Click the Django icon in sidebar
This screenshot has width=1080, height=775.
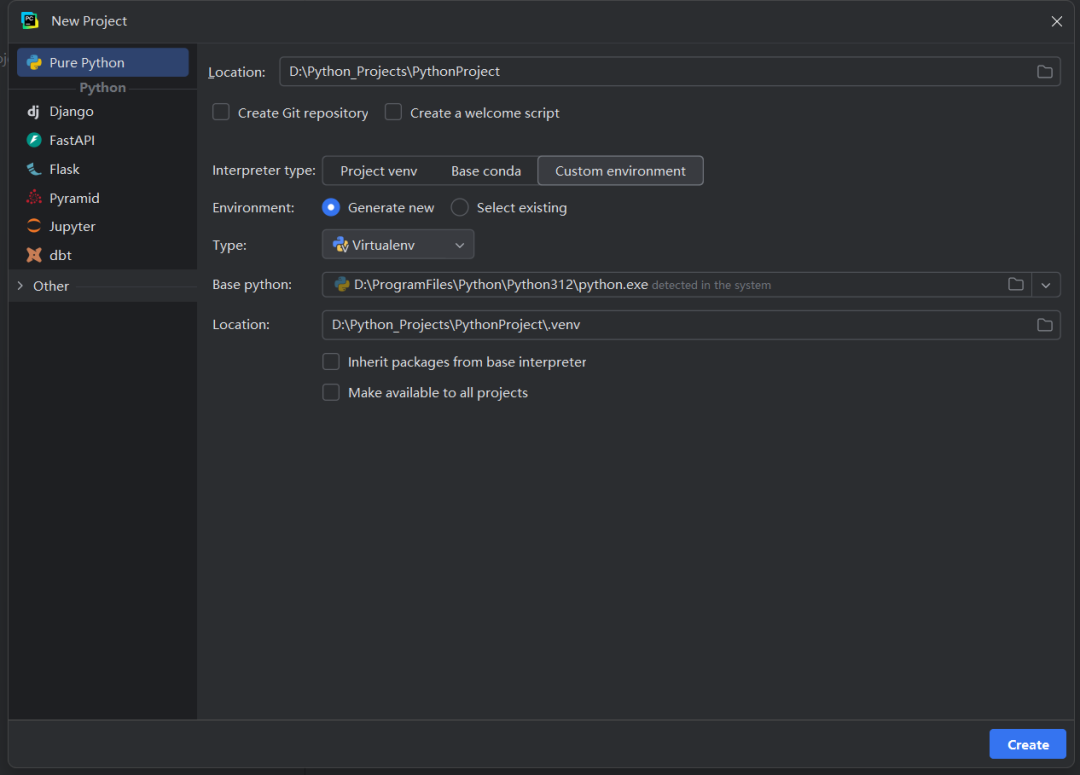(34, 112)
